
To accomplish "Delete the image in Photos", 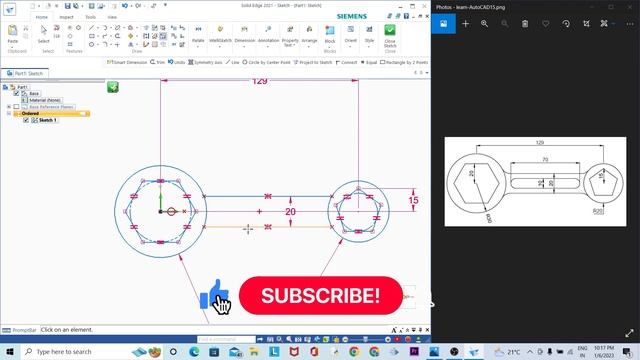I will (525, 24).
